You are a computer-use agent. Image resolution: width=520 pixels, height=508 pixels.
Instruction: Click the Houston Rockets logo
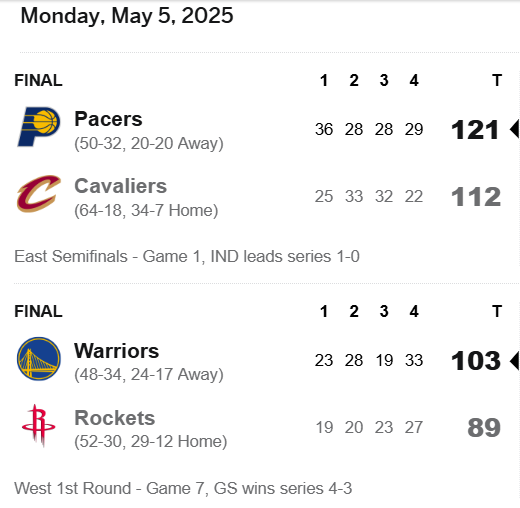click(x=39, y=425)
